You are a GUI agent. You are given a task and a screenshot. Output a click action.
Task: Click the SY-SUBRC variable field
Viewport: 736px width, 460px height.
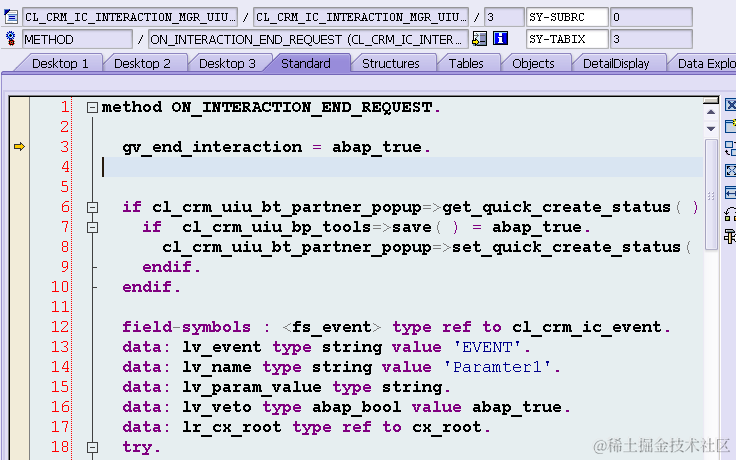(x=567, y=17)
